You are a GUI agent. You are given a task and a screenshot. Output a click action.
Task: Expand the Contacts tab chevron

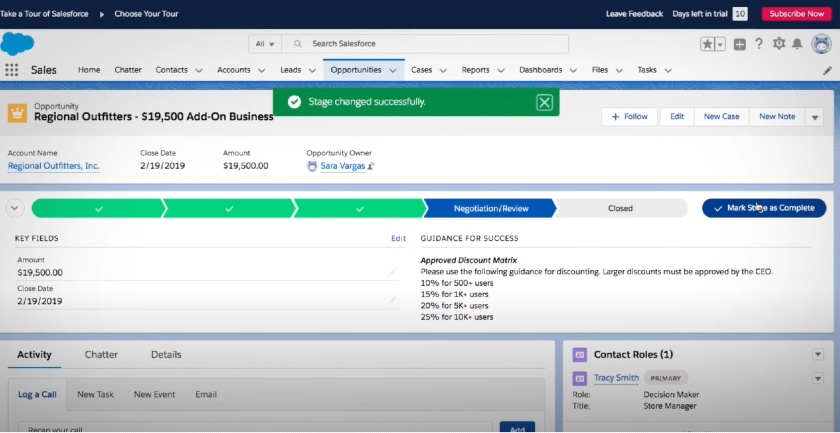coord(199,70)
